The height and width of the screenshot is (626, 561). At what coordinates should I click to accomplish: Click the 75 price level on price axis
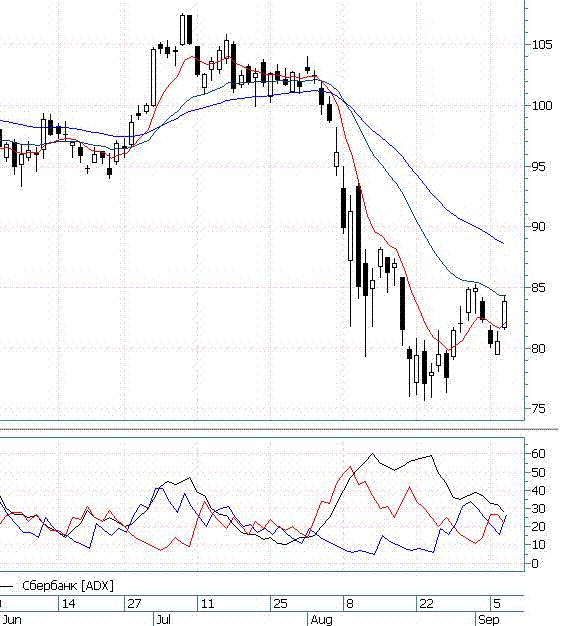click(538, 408)
